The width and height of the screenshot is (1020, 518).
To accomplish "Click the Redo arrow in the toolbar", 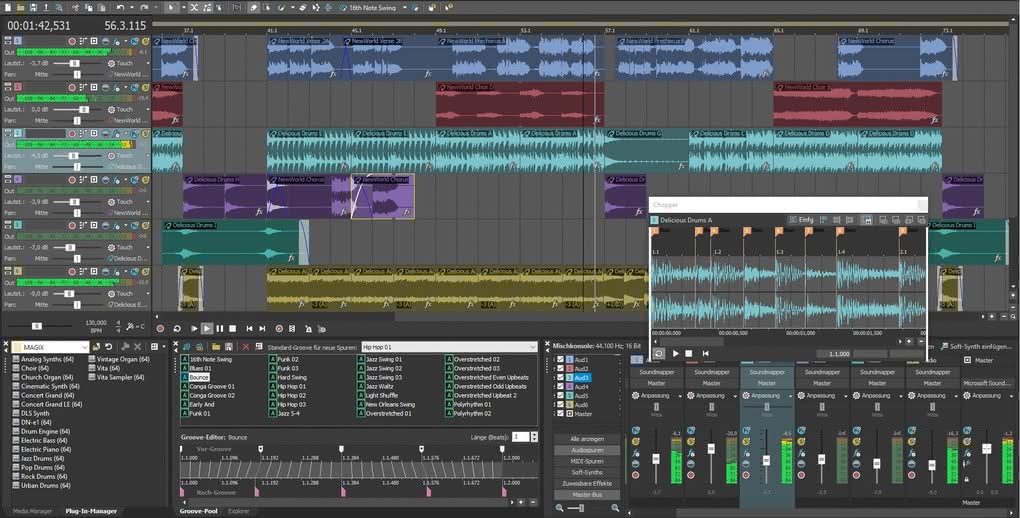I will [x=144, y=7].
